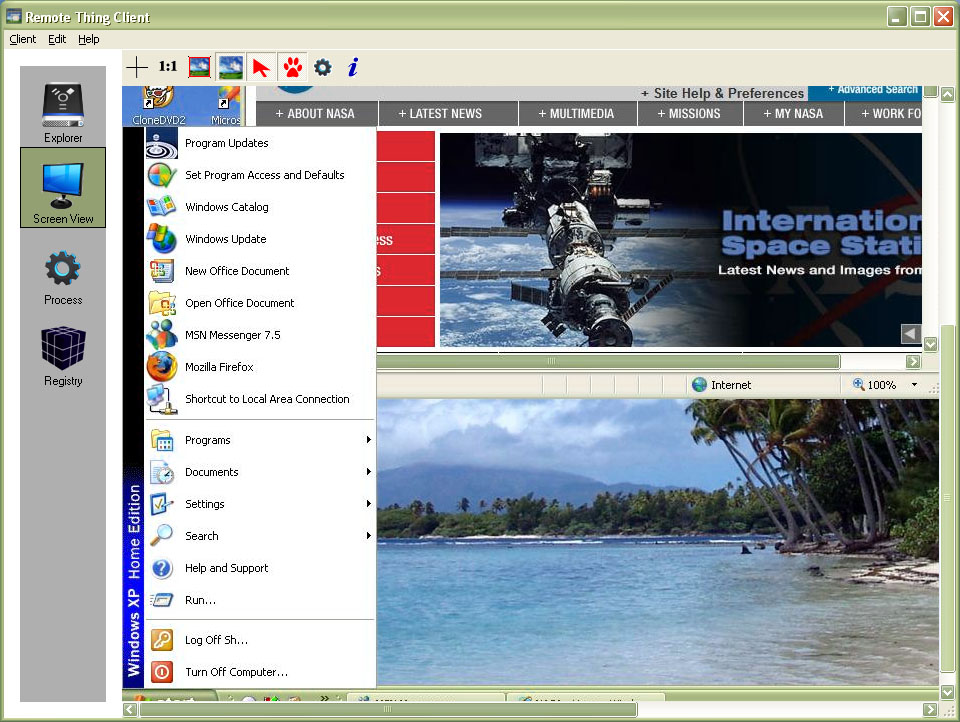Click the remote view bottom scrollbar thumb
The image size is (960, 722).
[x=389, y=709]
